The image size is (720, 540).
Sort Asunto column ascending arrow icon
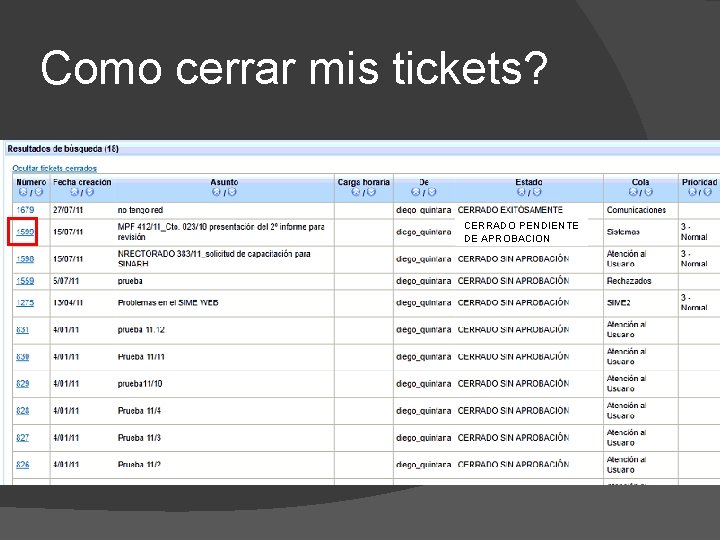coord(216,192)
